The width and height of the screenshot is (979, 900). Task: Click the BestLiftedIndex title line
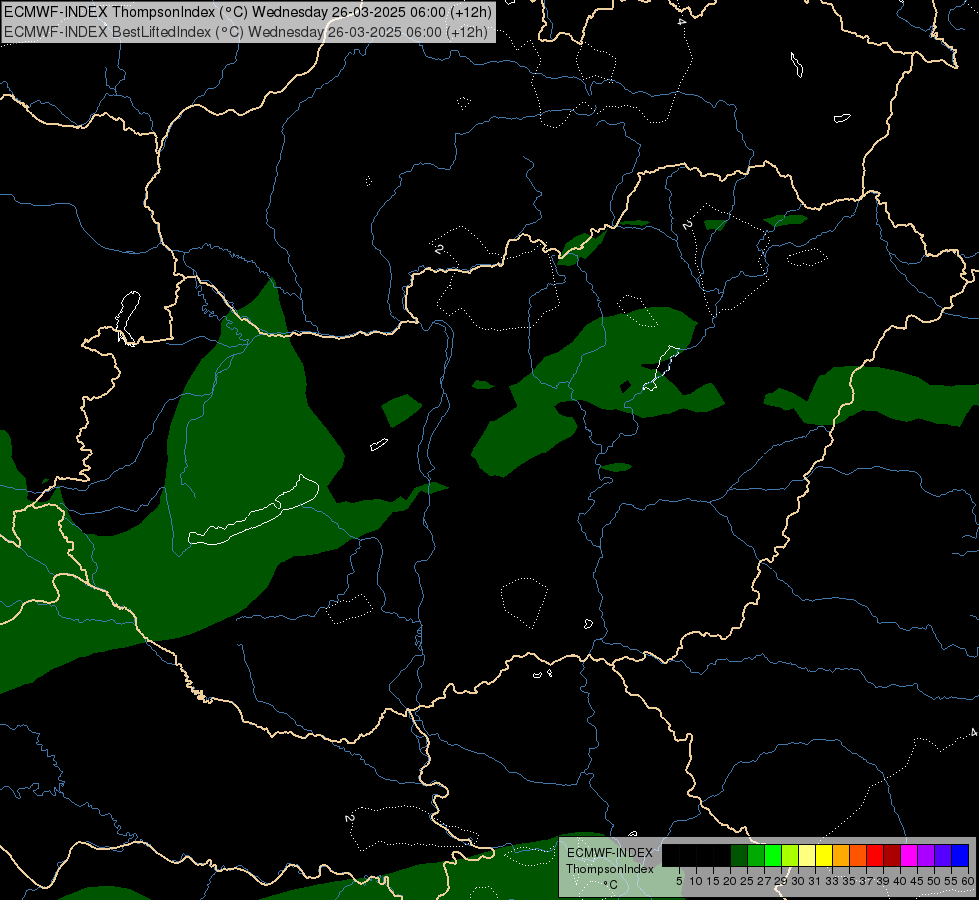[245, 32]
